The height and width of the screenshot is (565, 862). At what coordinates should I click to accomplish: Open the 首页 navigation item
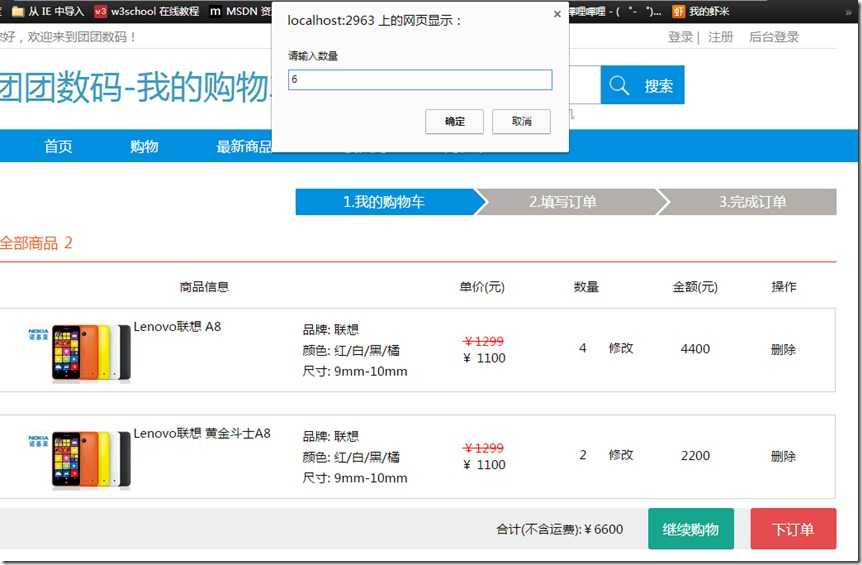click(x=58, y=146)
